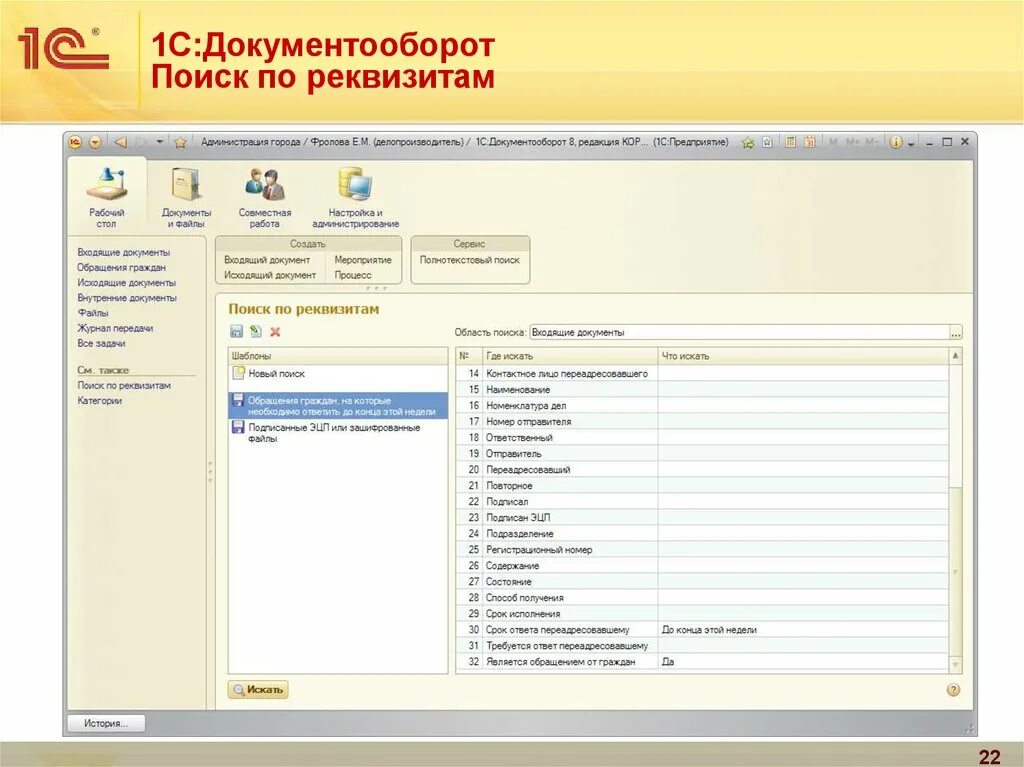
Task: Open Все задачи in sidebar
Action: [x=101, y=343]
